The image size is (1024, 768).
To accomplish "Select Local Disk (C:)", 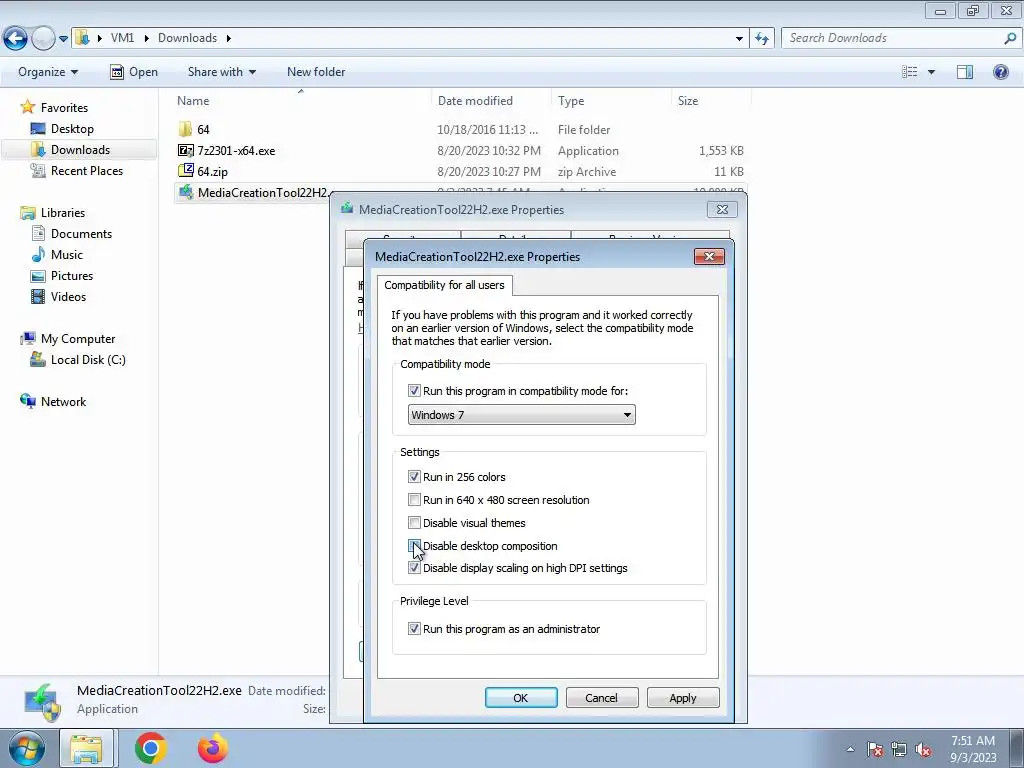I will point(88,360).
